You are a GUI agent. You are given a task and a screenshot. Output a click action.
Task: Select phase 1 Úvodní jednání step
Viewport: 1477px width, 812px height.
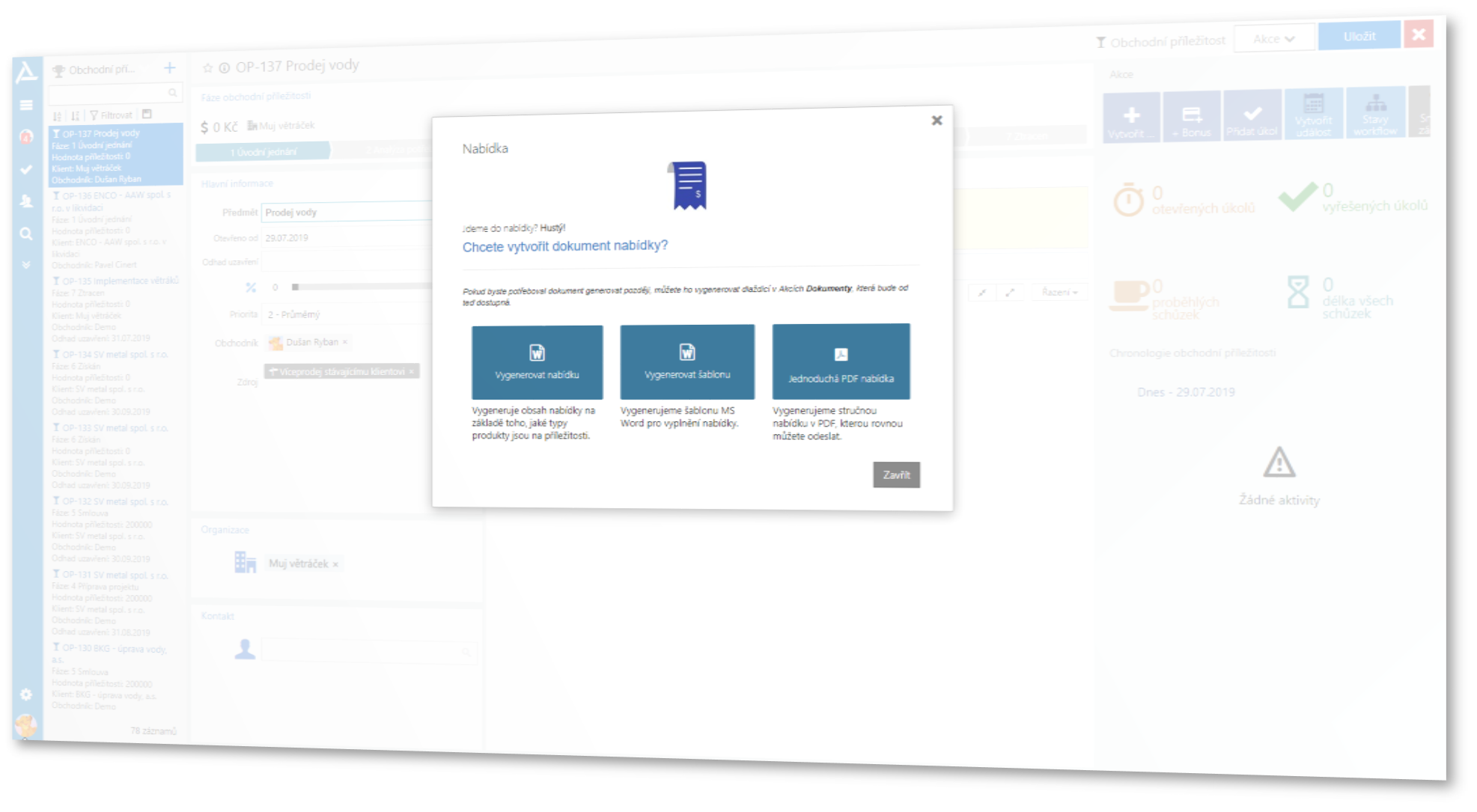tap(263, 152)
